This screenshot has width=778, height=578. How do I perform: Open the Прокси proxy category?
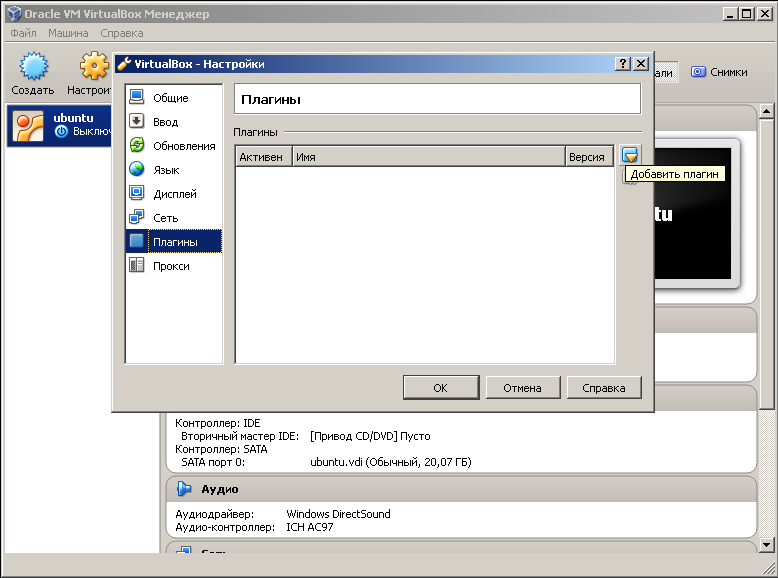click(x=174, y=266)
